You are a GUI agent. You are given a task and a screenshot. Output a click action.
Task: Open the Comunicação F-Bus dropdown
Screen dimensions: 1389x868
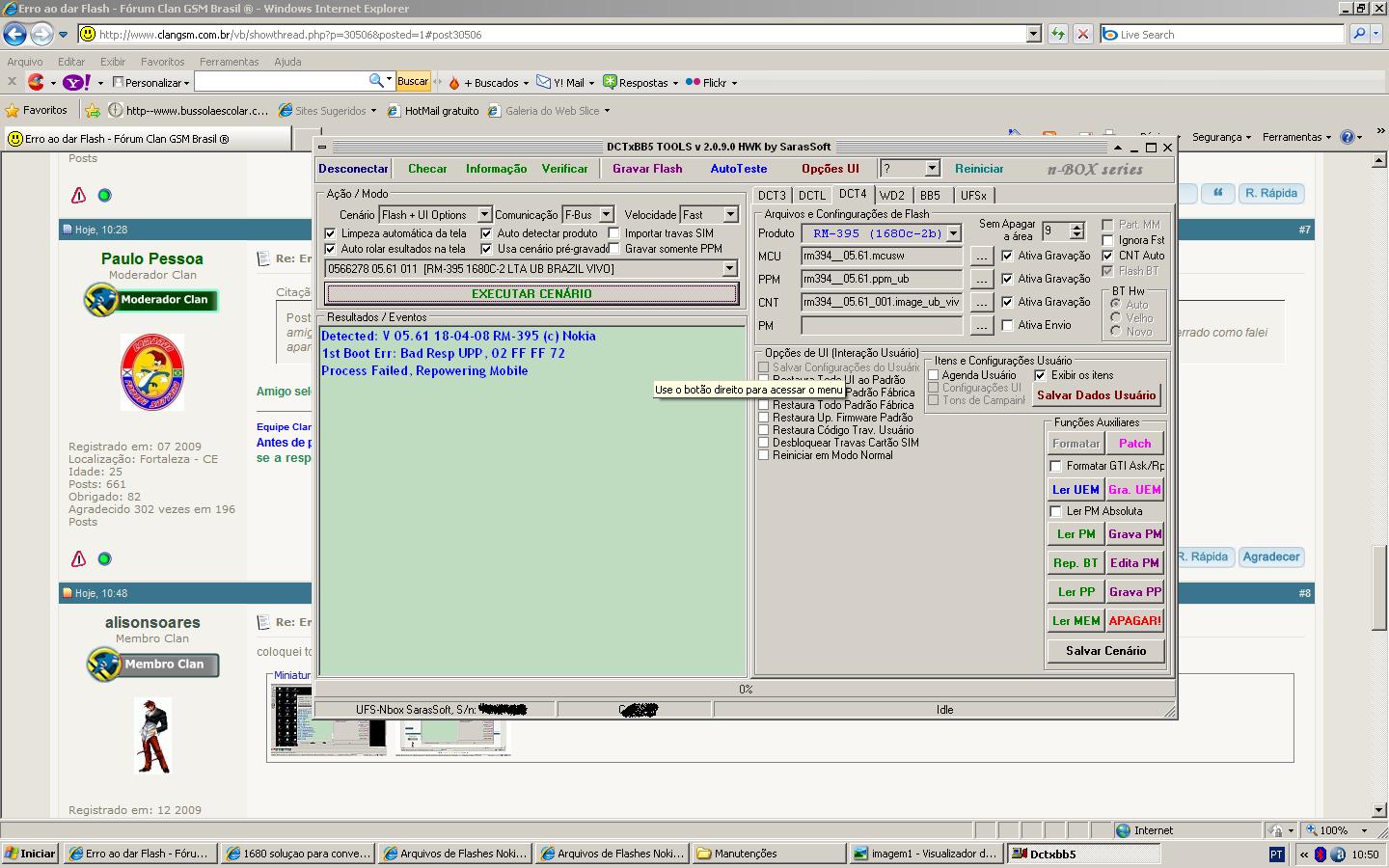(606, 214)
